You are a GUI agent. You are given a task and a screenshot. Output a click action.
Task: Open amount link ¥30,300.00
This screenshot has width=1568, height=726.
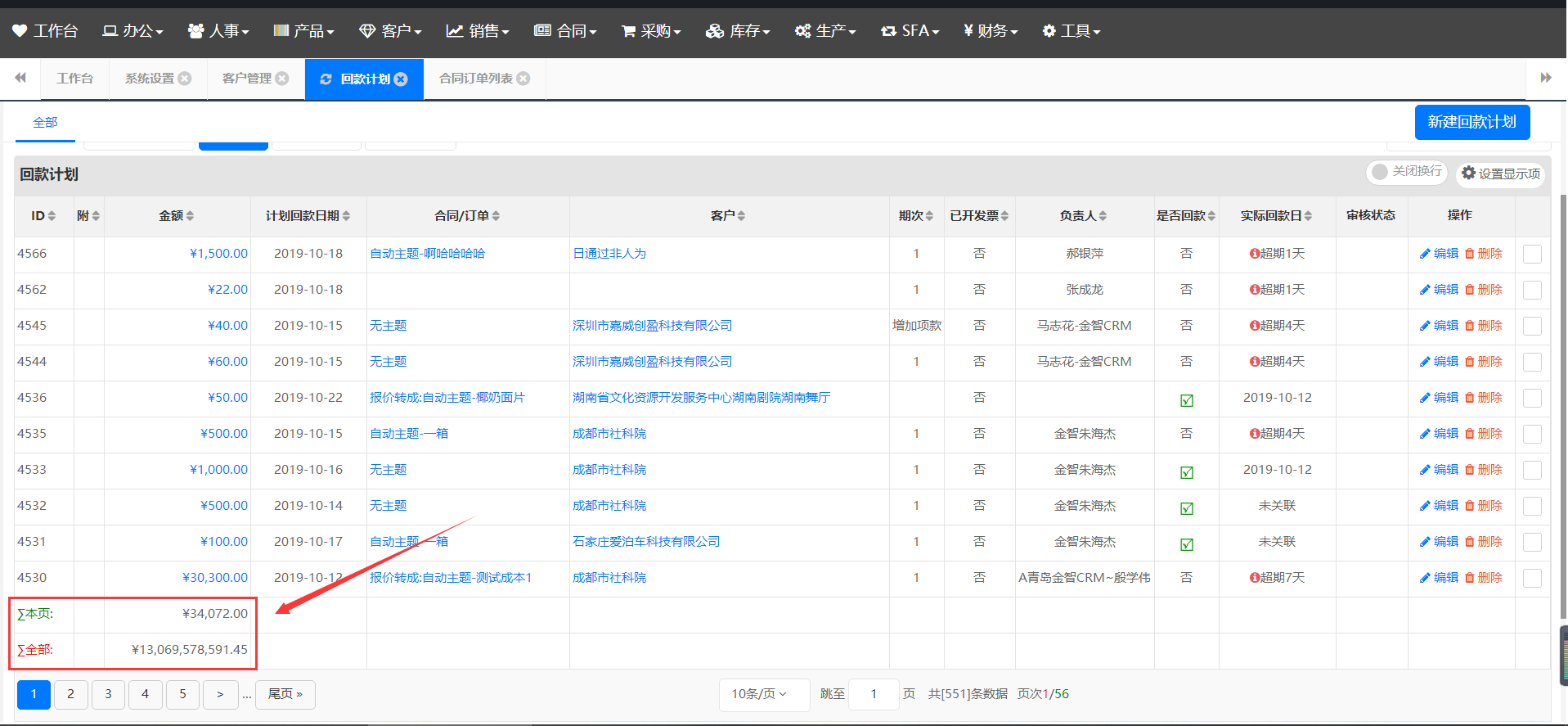point(215,578)
